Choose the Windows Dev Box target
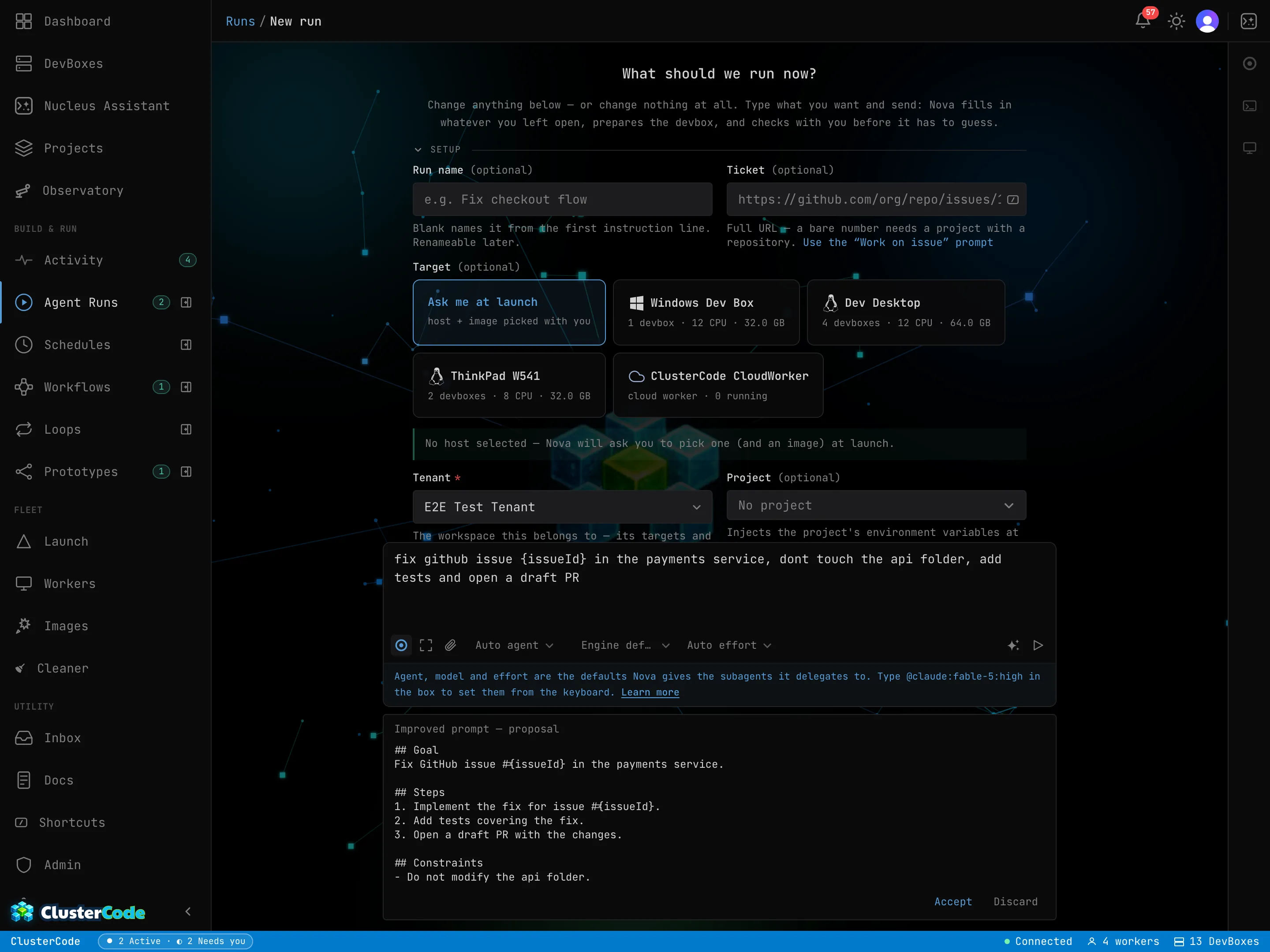Viewport: 1270px width, 952px height. [x=706, y=312]
